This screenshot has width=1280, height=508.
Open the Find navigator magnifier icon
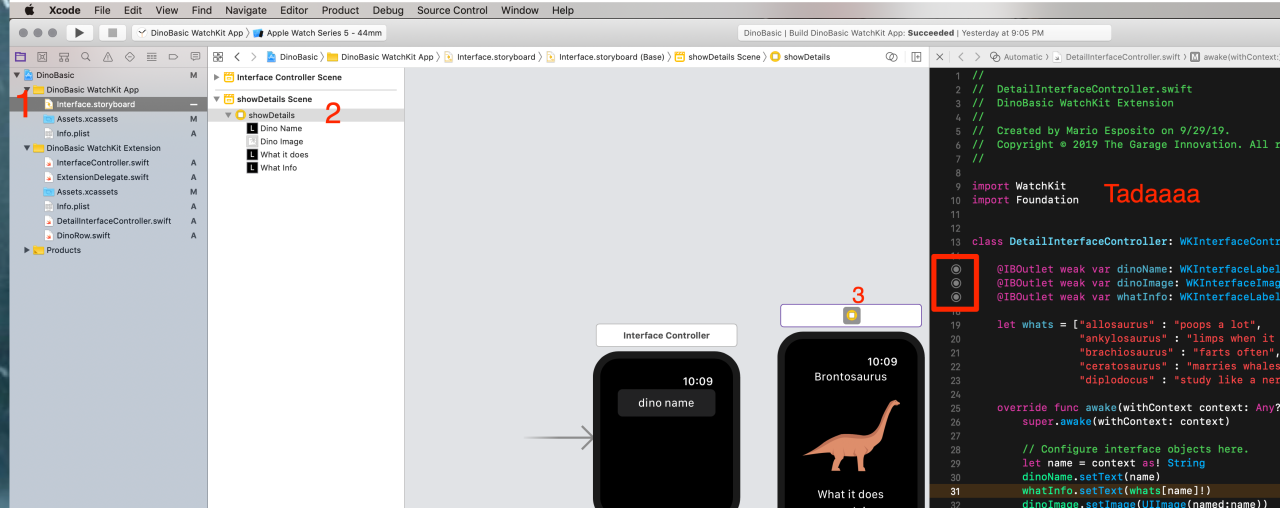[x=85, y=57]
